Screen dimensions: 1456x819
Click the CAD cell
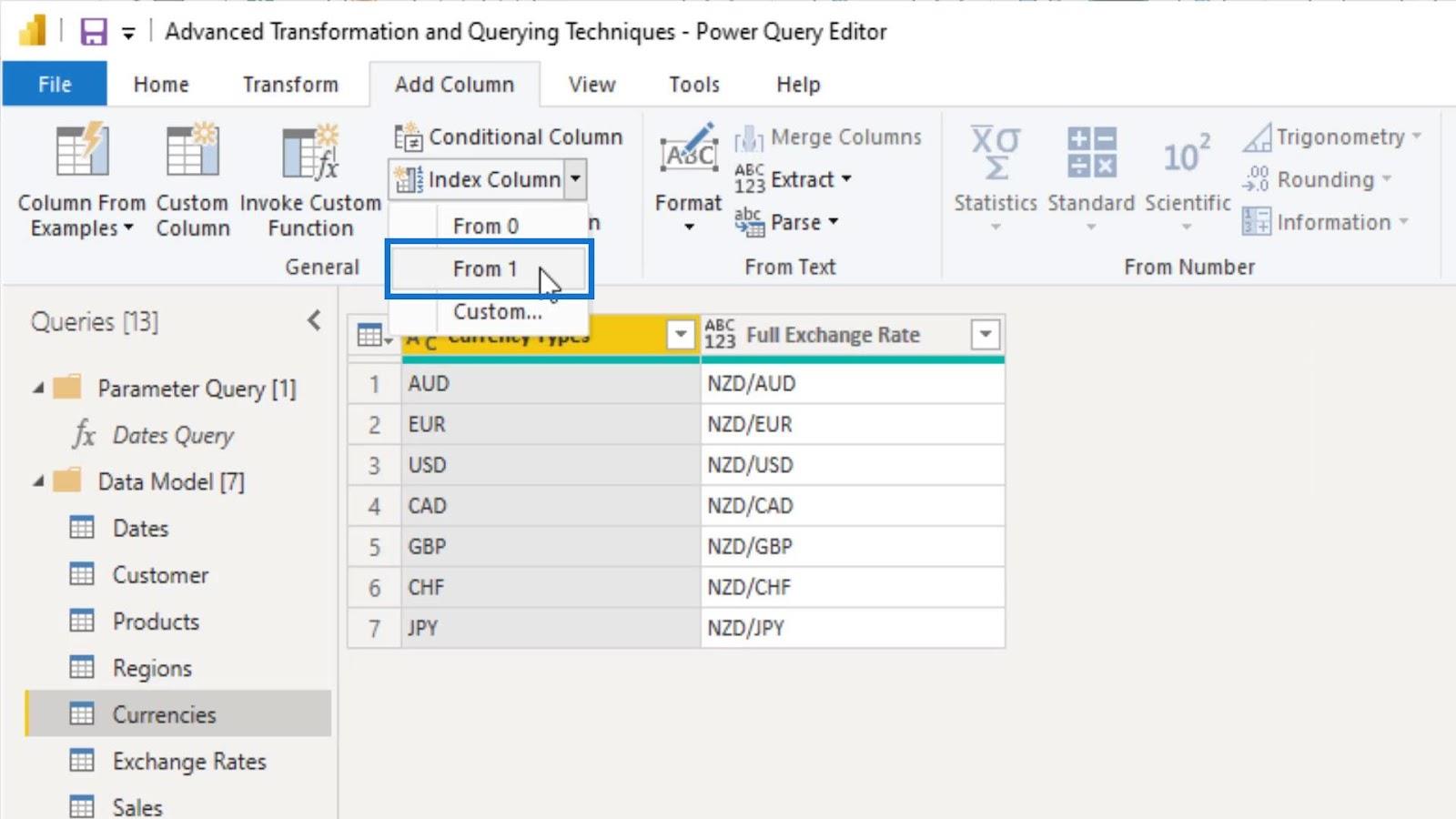551,506
